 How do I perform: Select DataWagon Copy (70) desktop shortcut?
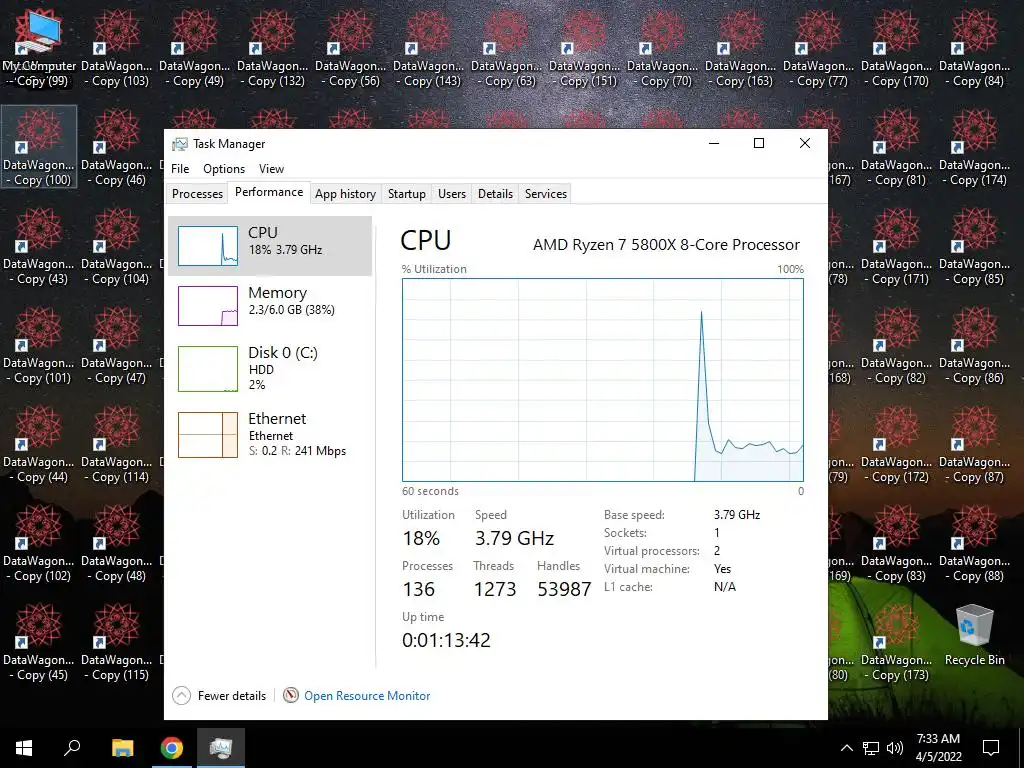pyautogui.click(x=662, y=48)
